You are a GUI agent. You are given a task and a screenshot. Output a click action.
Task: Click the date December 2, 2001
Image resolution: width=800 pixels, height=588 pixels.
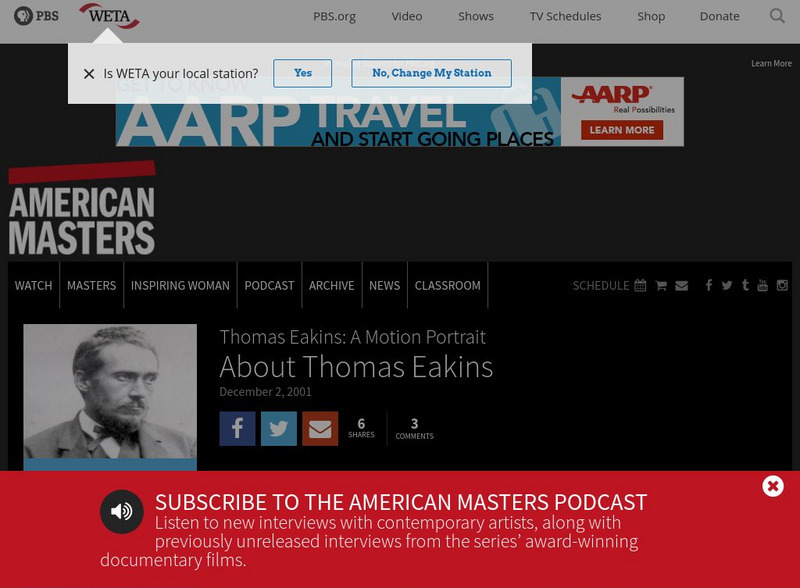tap(265, 391)
